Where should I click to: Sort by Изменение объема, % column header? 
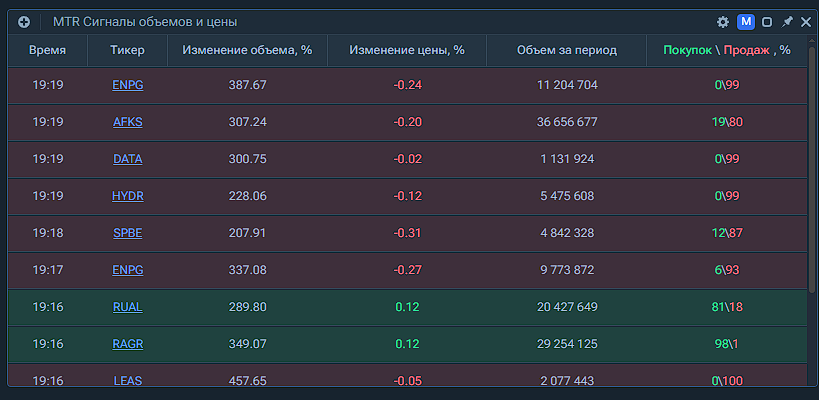tap(247, 50)
